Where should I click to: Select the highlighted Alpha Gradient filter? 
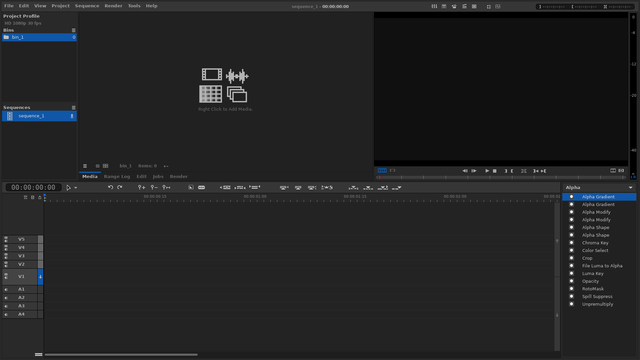click(x=599, y=197)
